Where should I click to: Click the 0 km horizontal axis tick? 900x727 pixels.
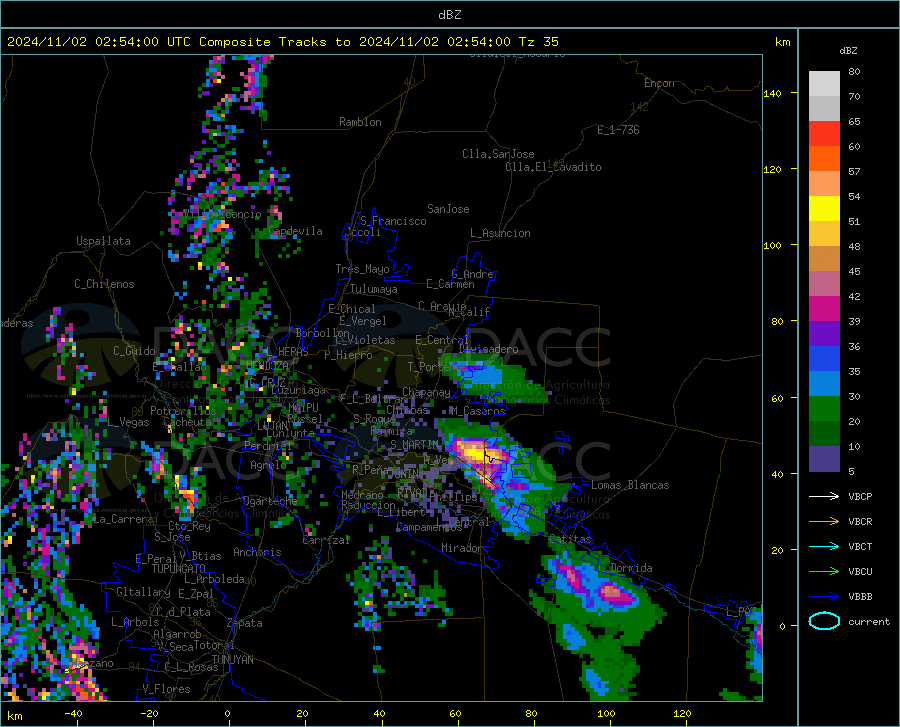pyautogui.click(x=227, y=714)
